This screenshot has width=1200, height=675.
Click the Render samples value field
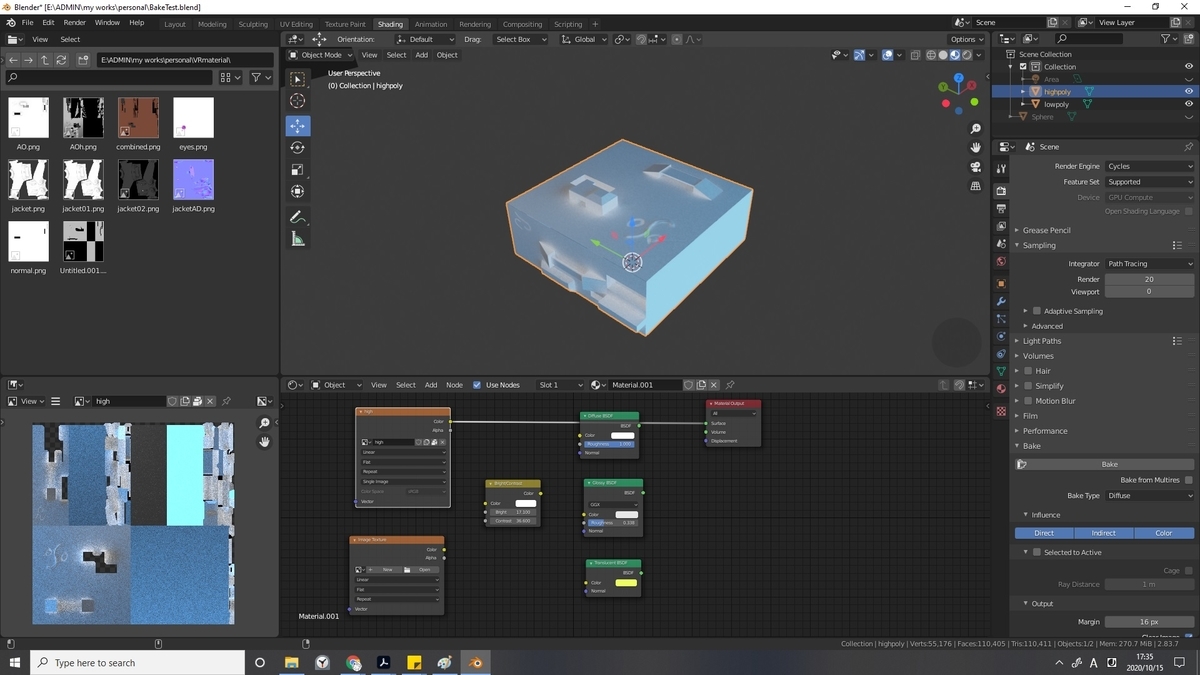[x=1149, y=279]
